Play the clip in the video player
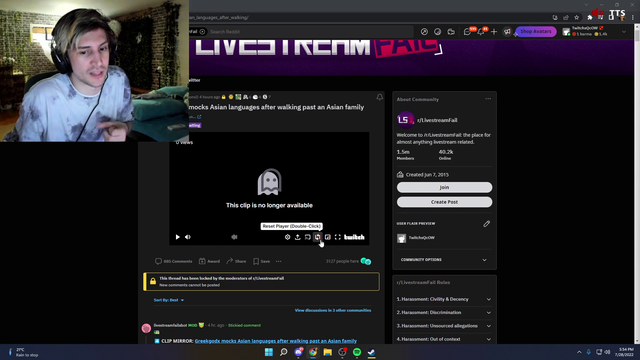Viewport: 640px width, 360px height. pyautogui.click(x=178, y=237)
